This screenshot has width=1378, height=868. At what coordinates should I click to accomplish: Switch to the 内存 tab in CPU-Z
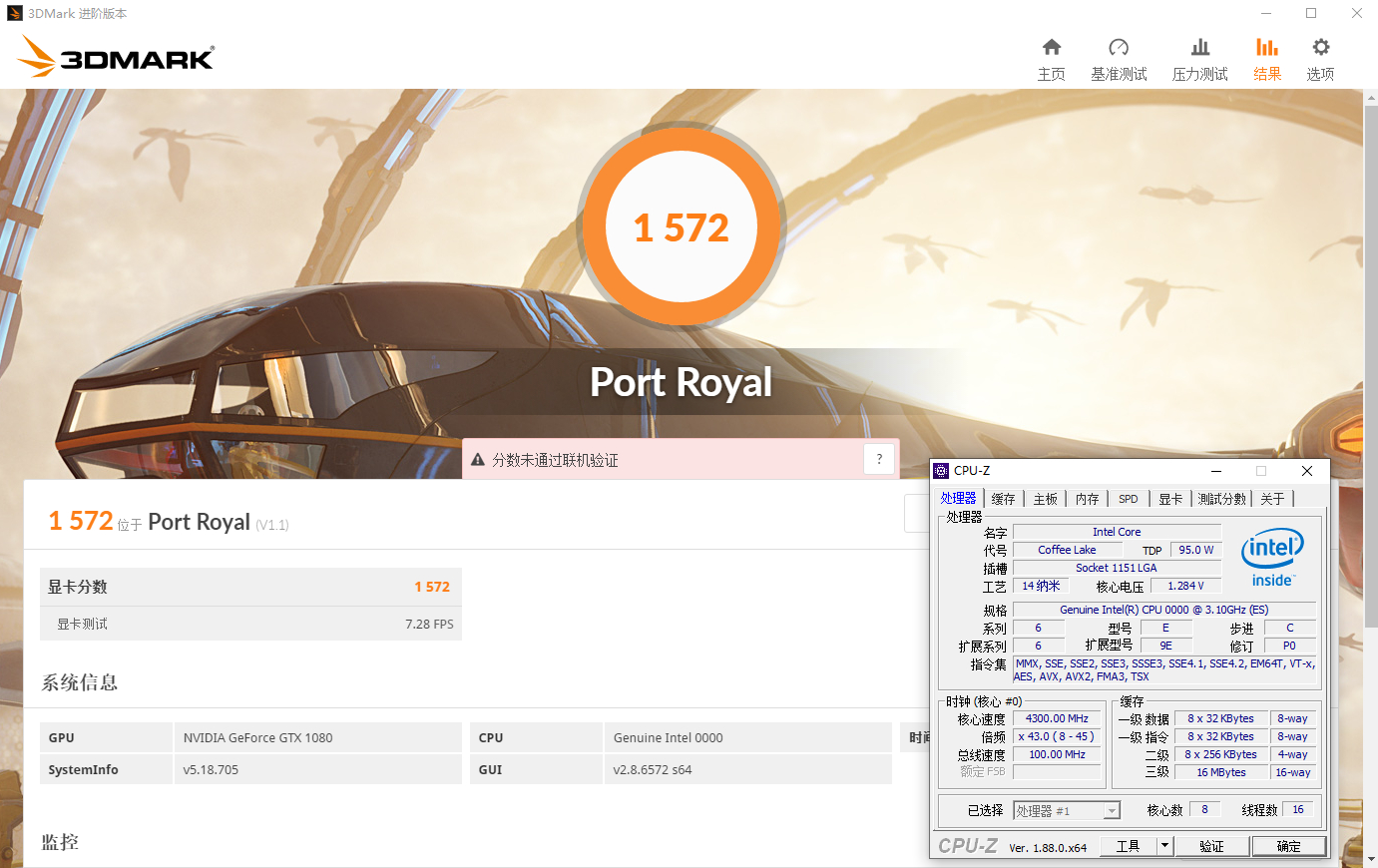click(1088, 499)
